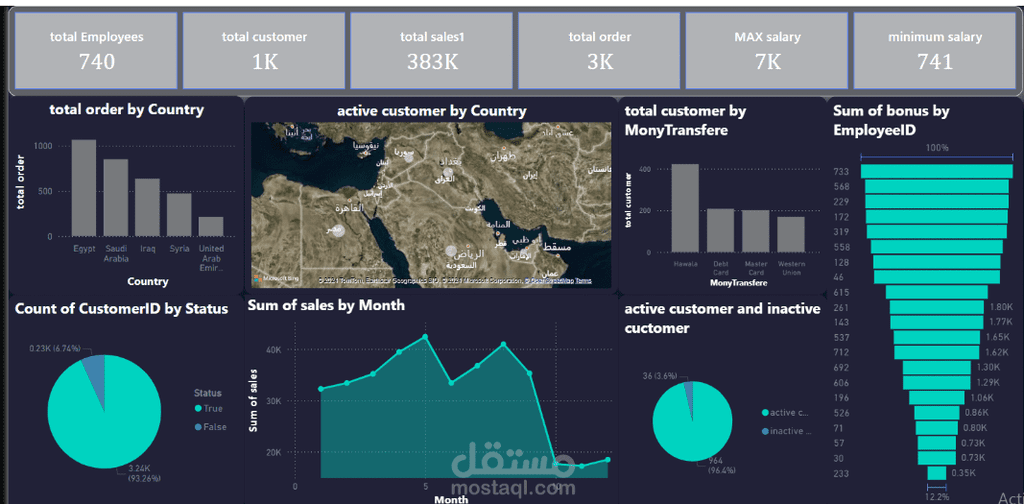Open the Terms link on the map
The width and height of the screenshot is (1024, 504).
click(x=583, y=281)
